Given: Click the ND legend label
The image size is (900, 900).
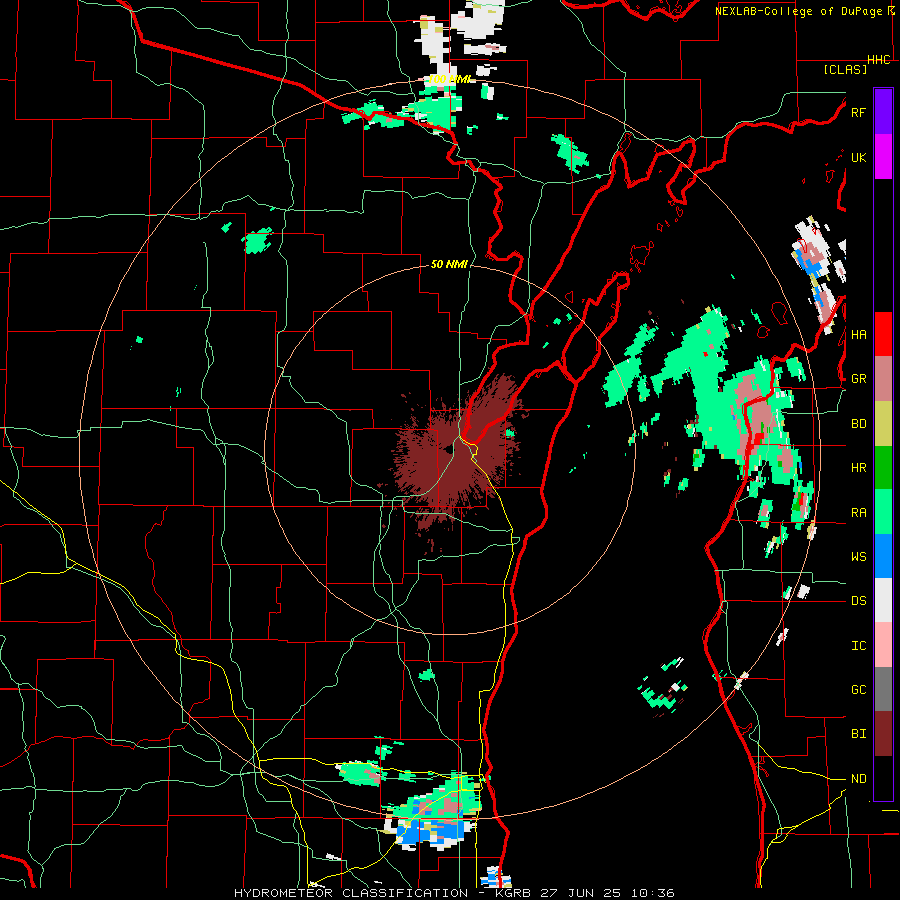Looking at the screenshot, I should (858, 779).
